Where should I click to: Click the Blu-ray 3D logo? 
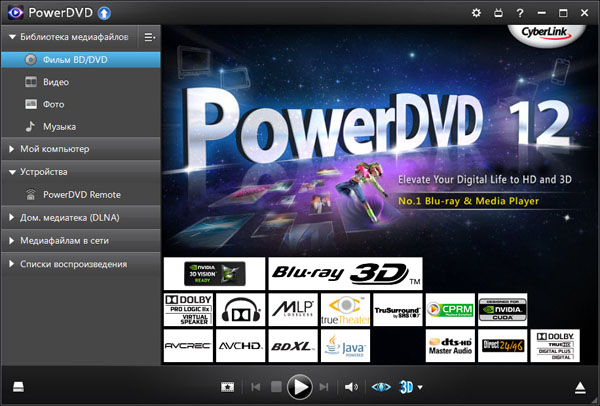point(346,274)
